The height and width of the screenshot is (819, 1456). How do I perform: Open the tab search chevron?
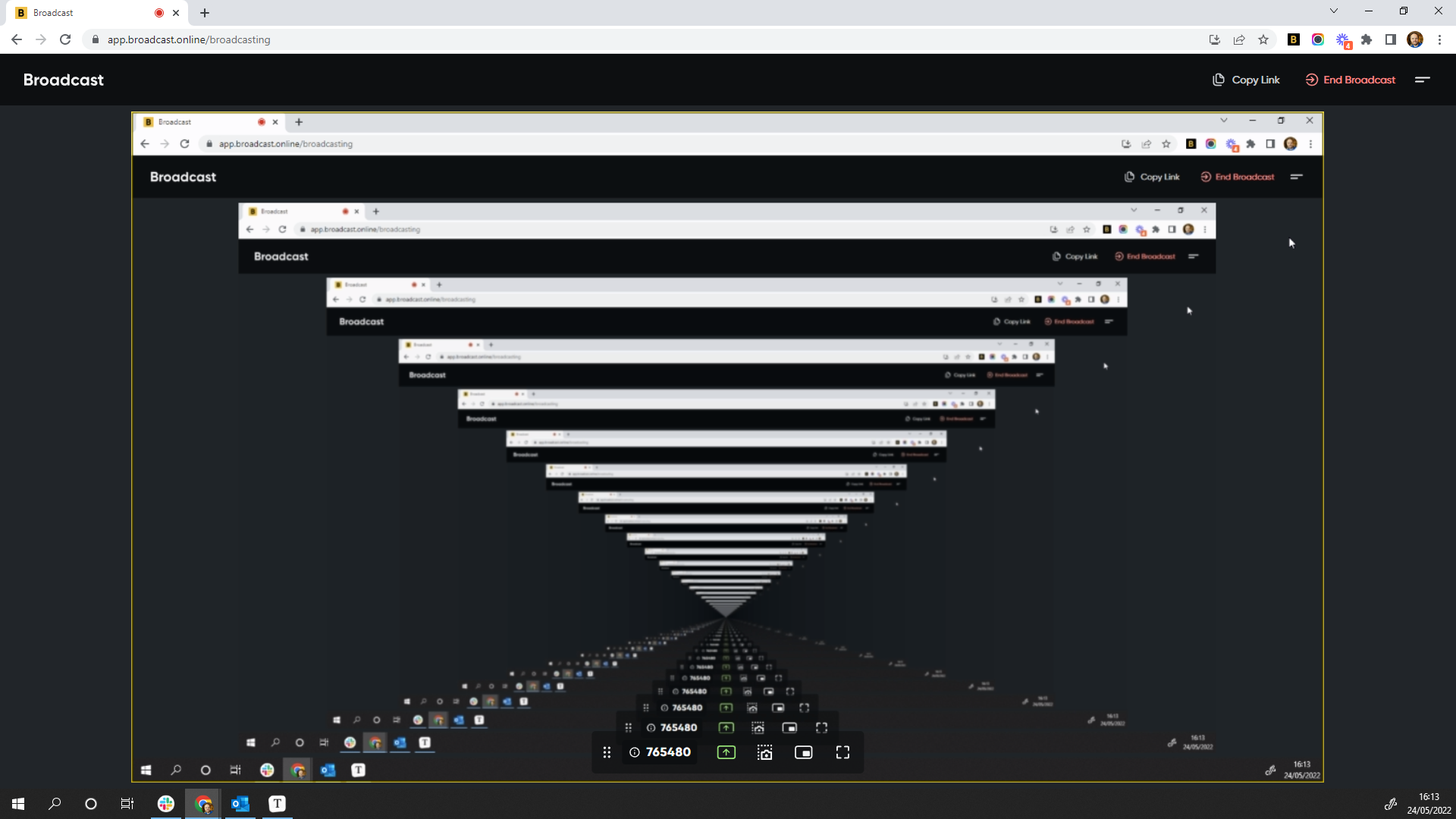tap(1334, 11)
